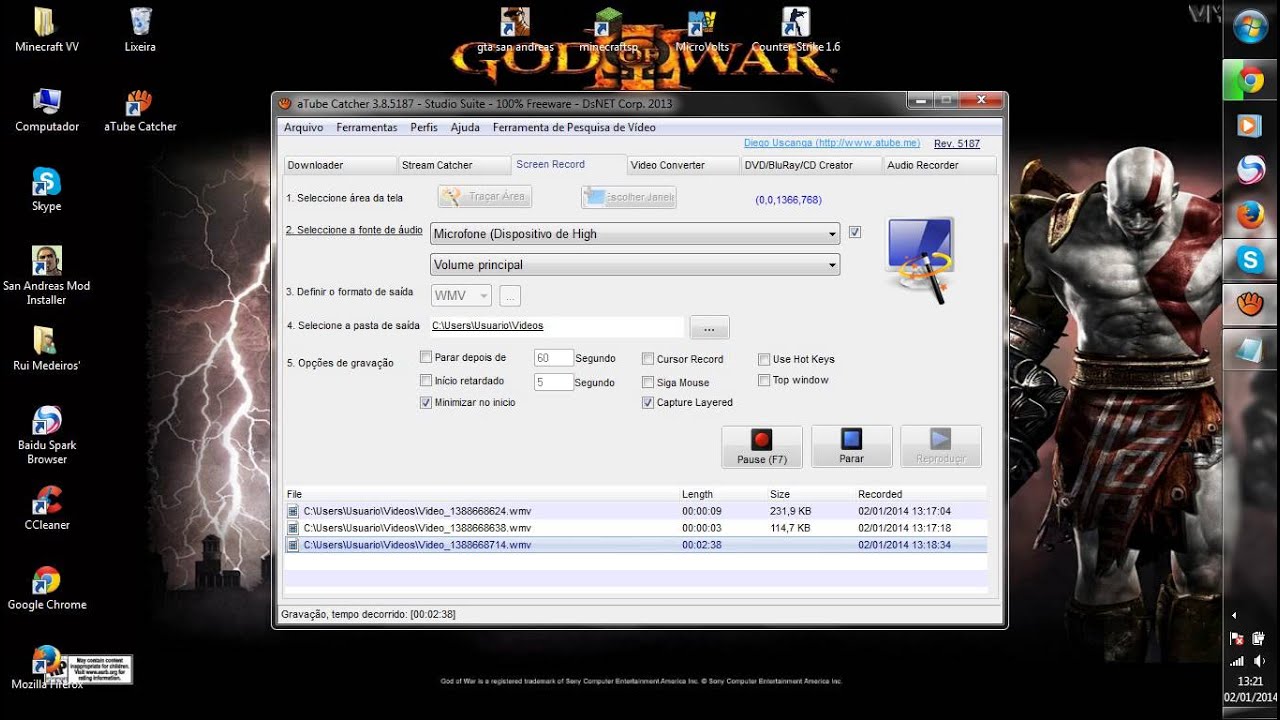This screenshot has width=1280, height=720.
Task: Launch the Baidu Spark Browser desktop shortcut
Action: pos(46,435)
